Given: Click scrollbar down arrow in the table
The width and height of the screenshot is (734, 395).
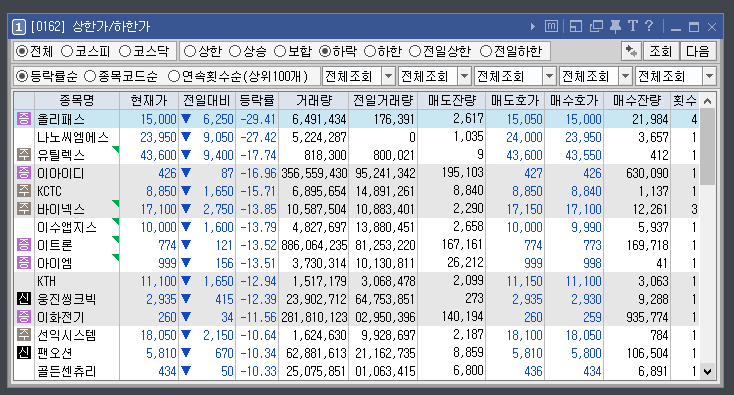Looking at the screenshot, I should [x=707, y=372].
